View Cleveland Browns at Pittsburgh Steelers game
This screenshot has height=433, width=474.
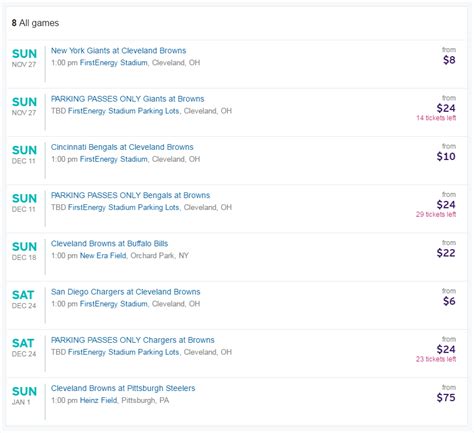tap(123, 388)
